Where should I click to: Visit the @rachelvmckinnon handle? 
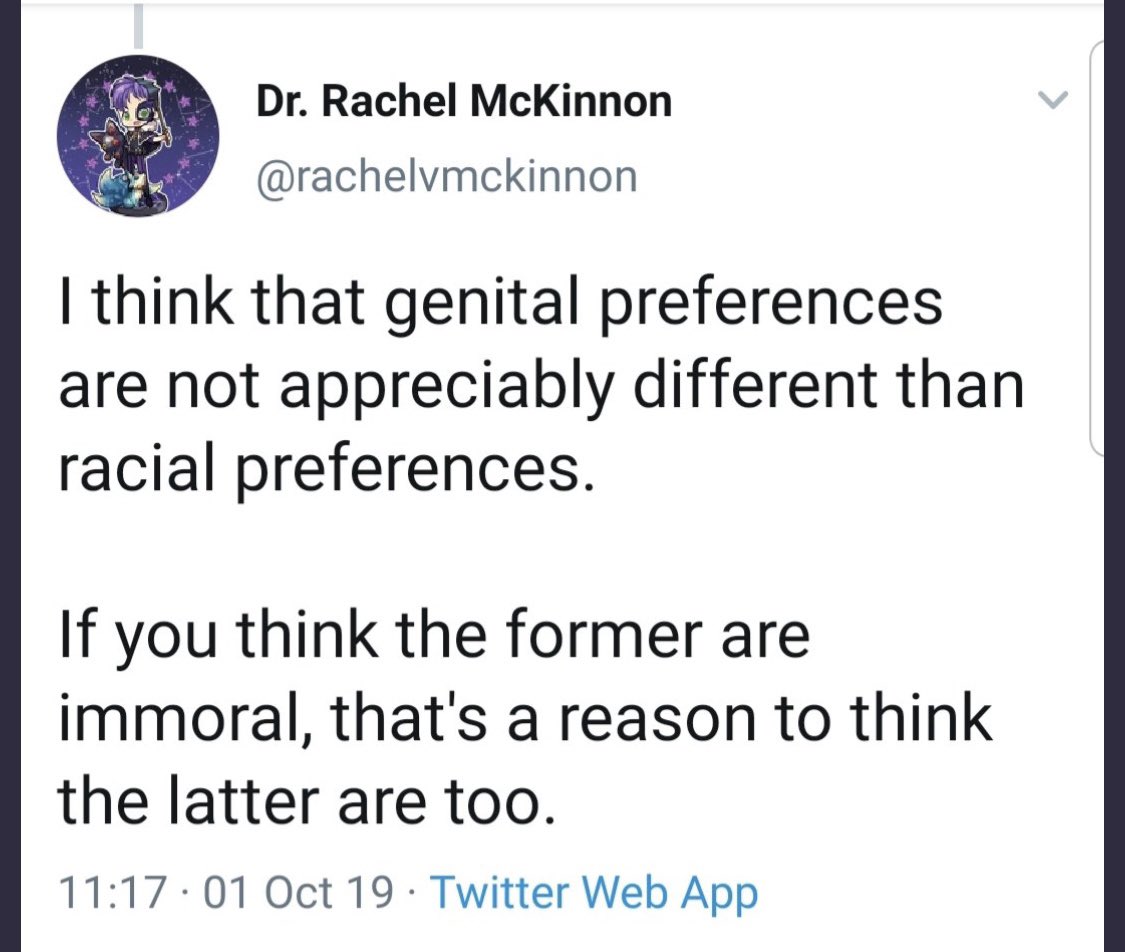click(446, 176)
